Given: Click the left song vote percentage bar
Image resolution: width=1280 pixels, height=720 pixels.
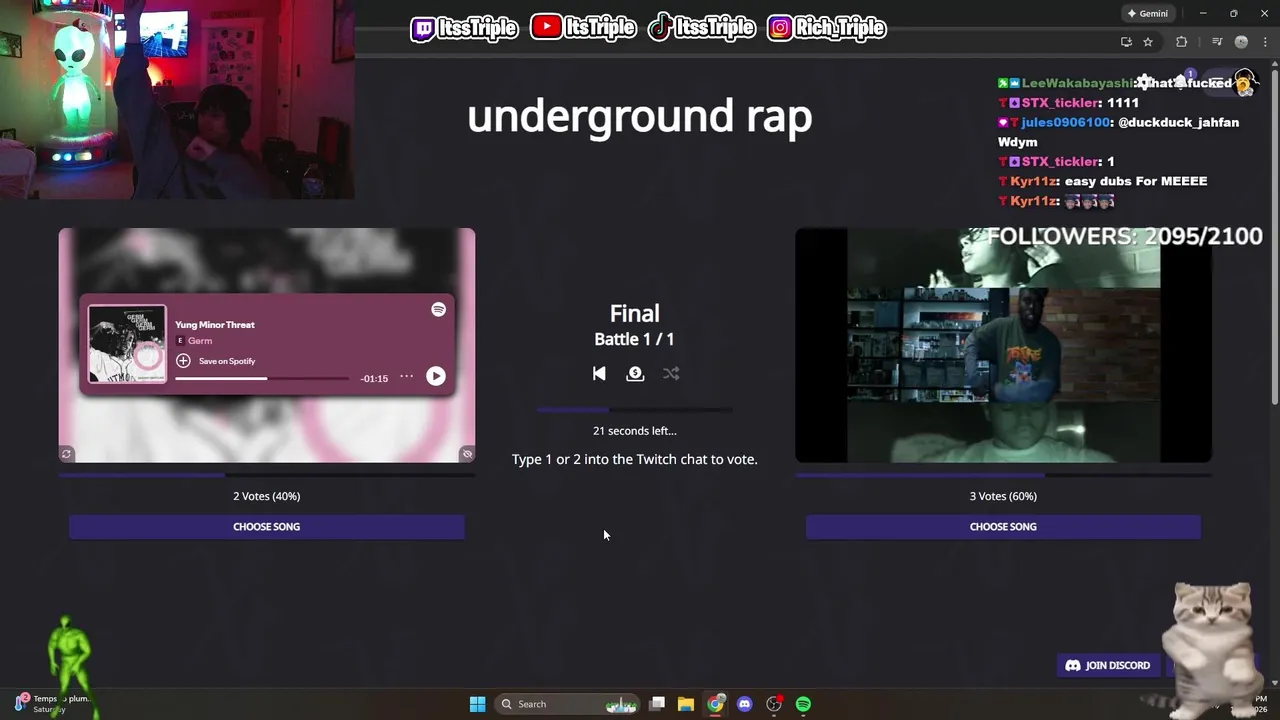Looking at the screenshot, I should [x=266, y=475].
